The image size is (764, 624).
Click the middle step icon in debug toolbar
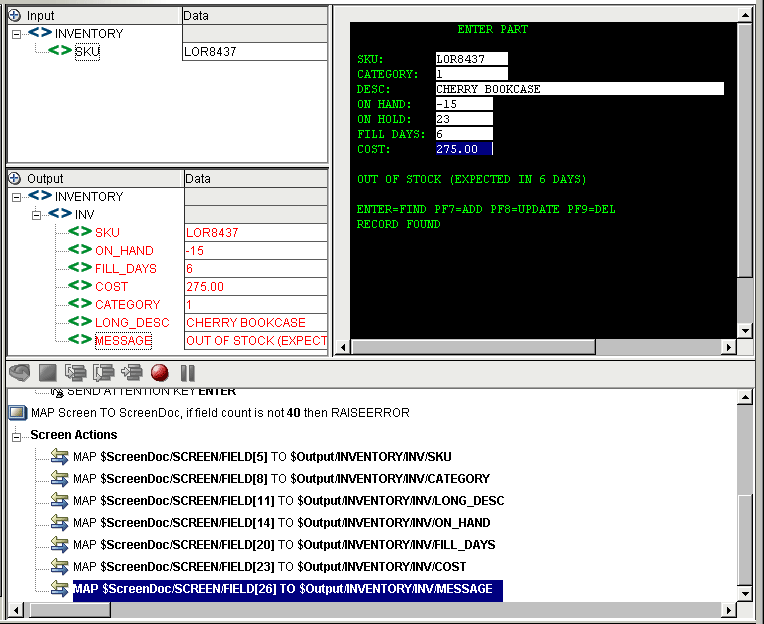(x=103, y=373)
